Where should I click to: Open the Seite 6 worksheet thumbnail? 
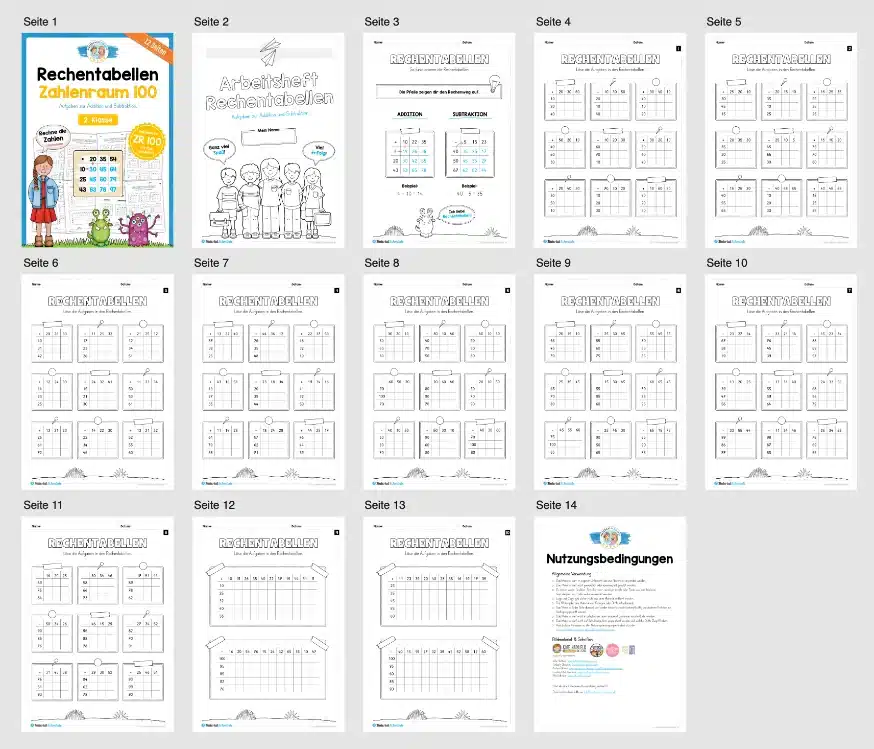97,381
